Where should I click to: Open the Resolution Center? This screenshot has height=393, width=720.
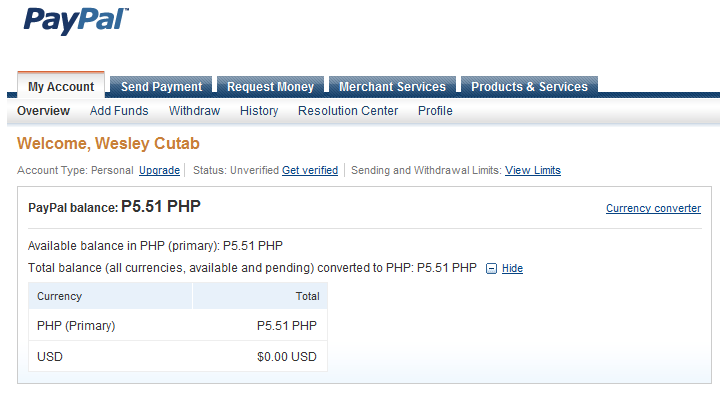348,111
